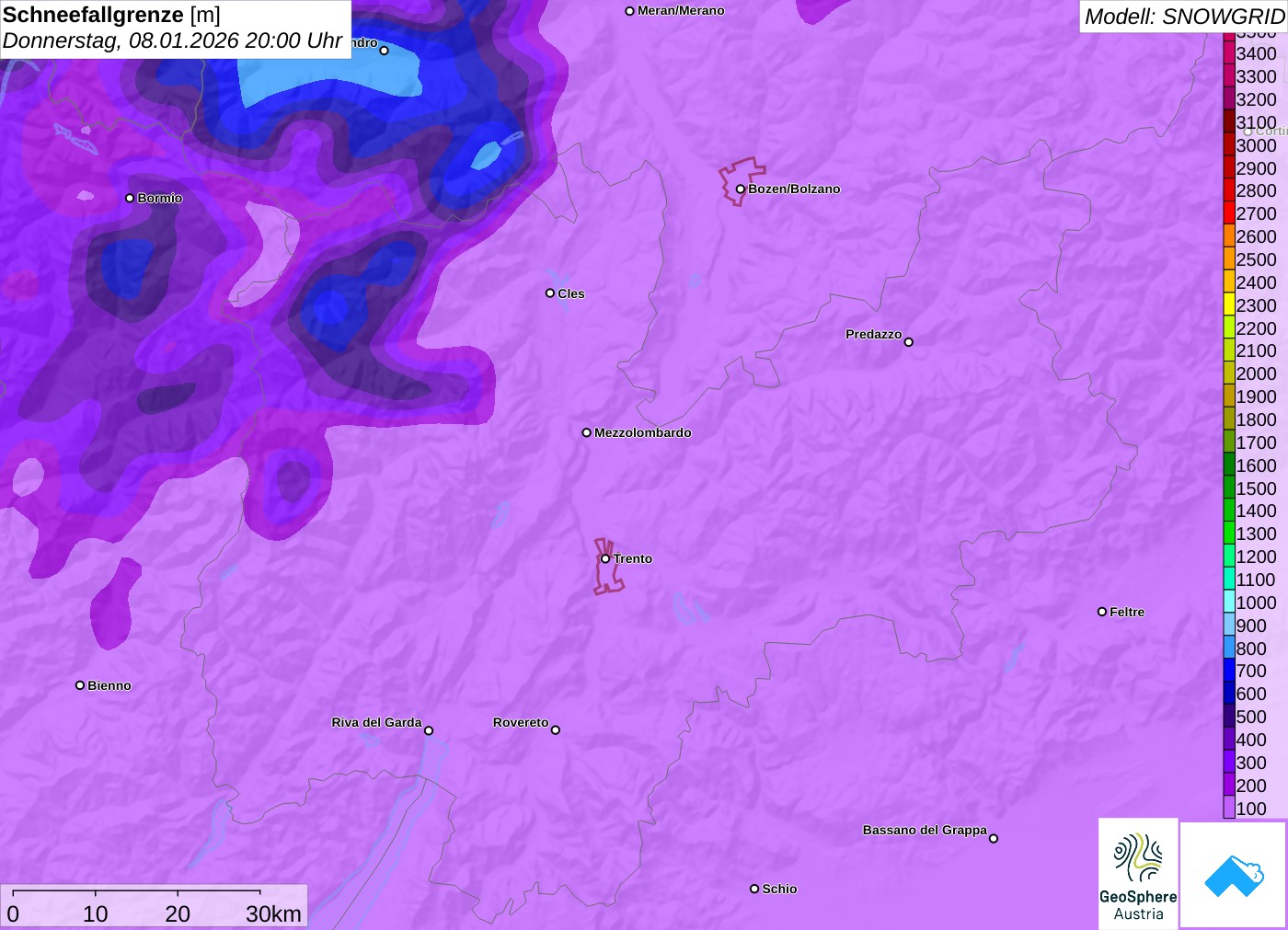
Task: Click the legend value 400
Action: (1251, 740)
